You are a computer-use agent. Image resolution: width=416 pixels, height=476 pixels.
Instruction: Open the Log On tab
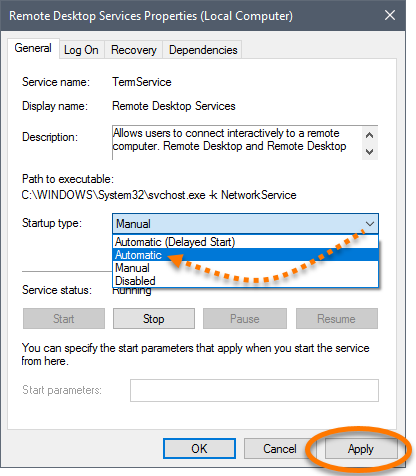tap(81, 50)
